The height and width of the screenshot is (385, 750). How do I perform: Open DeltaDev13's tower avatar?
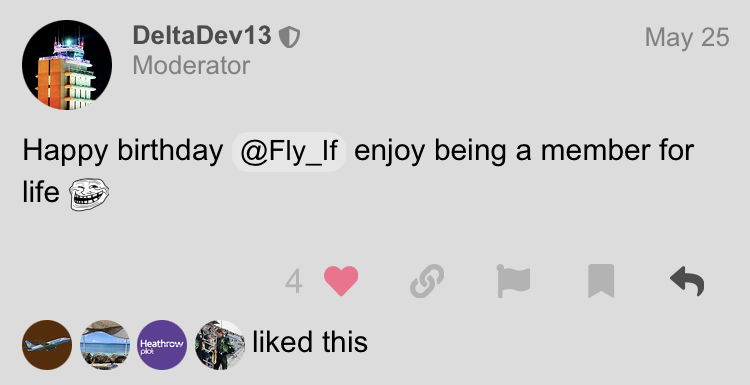click(x=67, y=65)
